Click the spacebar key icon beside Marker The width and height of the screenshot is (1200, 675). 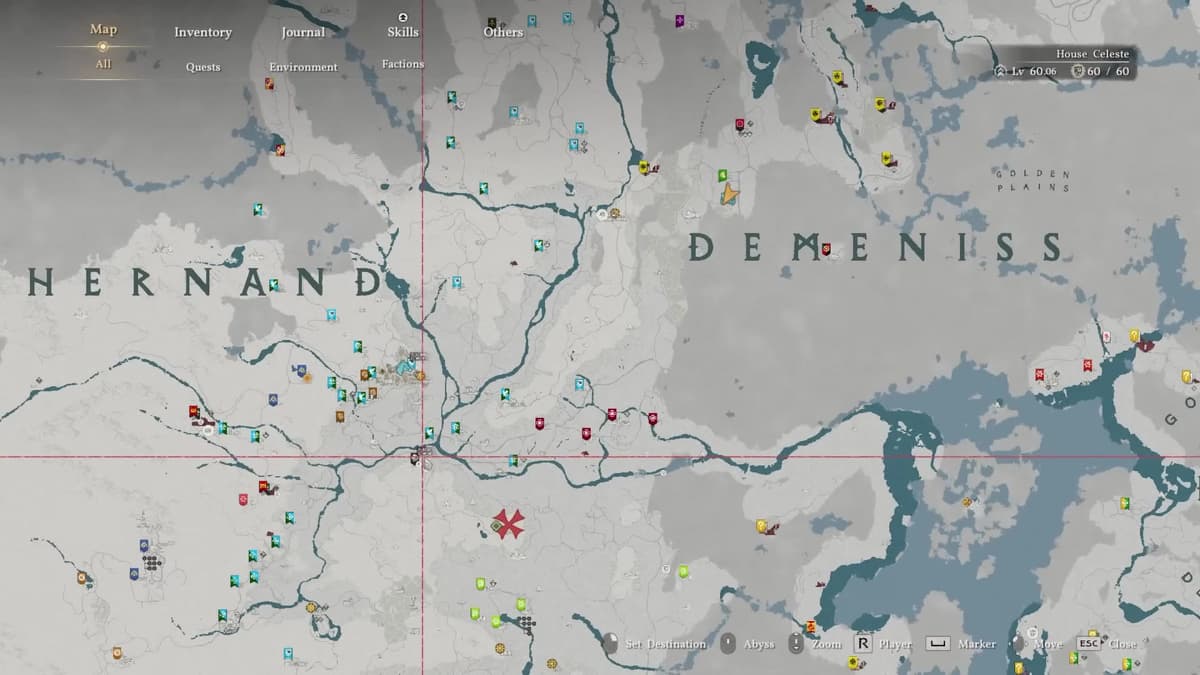click(937, 643)
